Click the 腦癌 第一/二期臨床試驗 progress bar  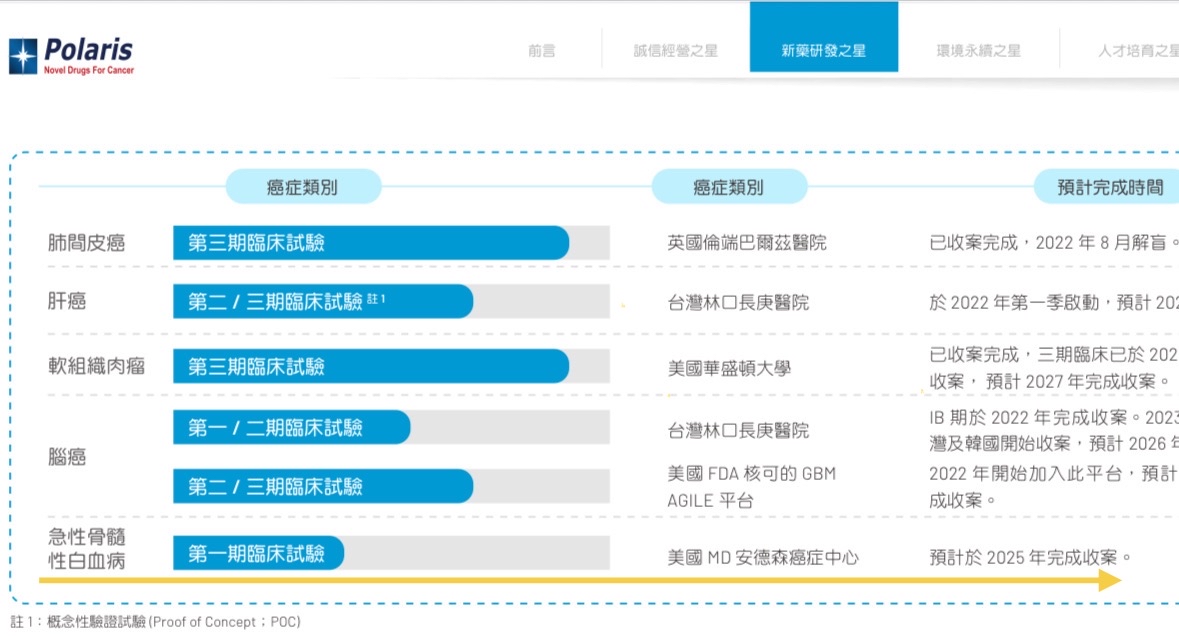(x=292, y=427)
